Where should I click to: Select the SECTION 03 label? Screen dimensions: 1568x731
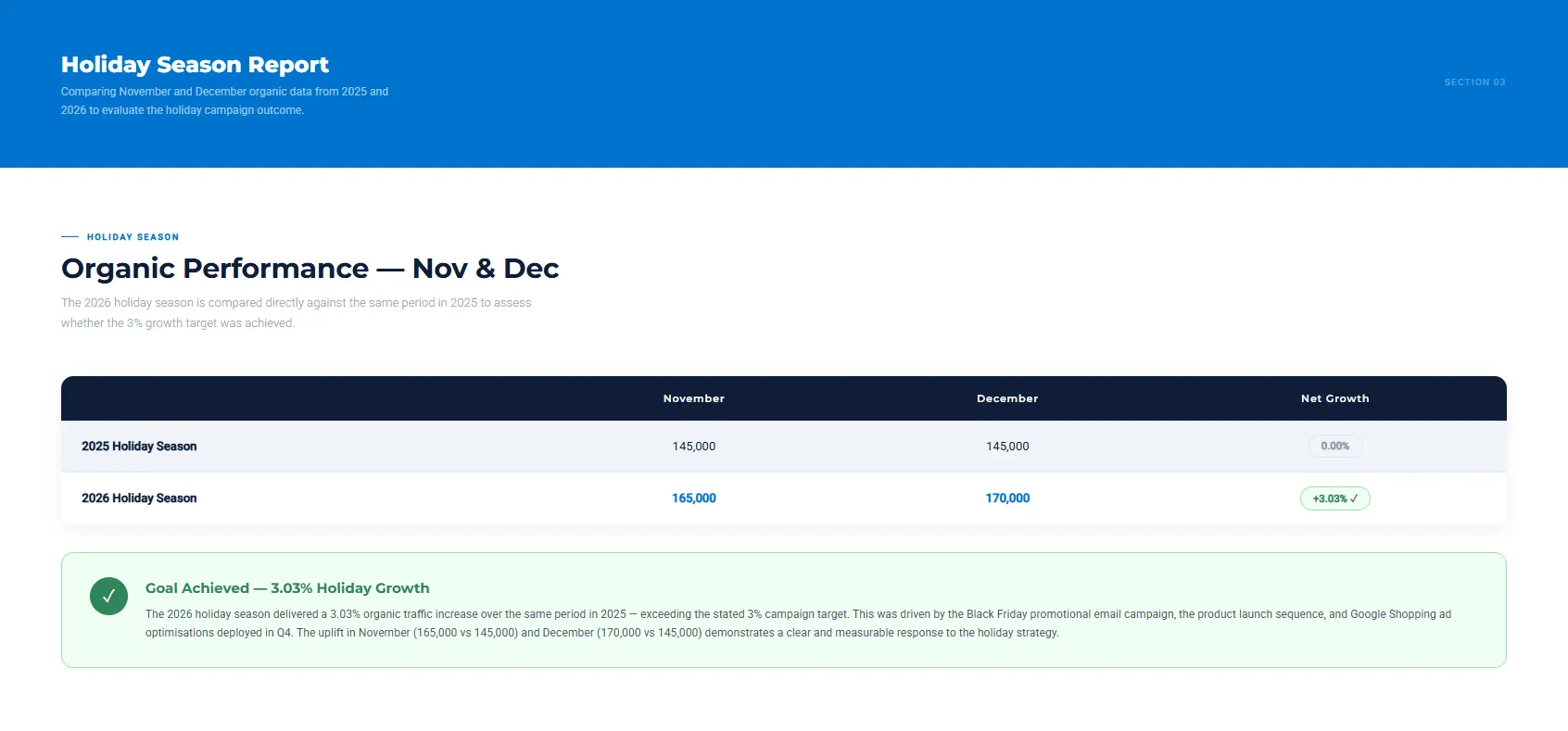1474,82
